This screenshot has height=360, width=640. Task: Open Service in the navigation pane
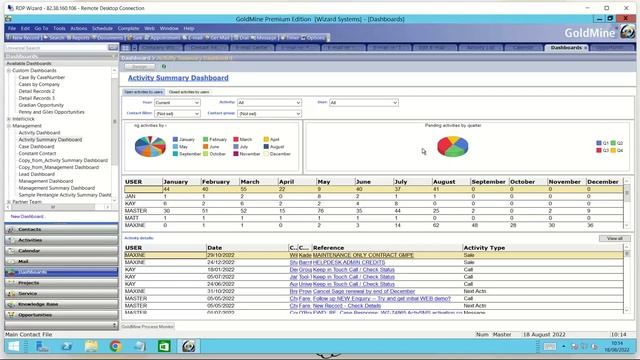coord(61,293)
